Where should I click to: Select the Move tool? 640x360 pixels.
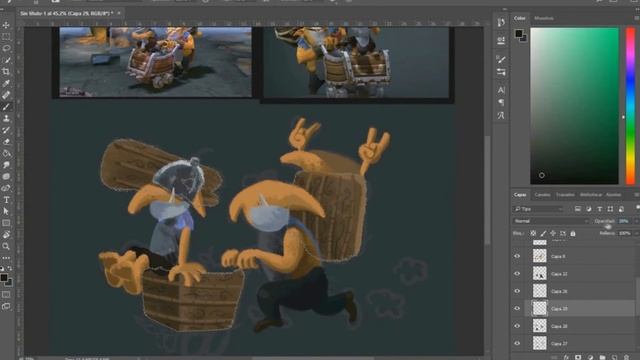[6, 25]
